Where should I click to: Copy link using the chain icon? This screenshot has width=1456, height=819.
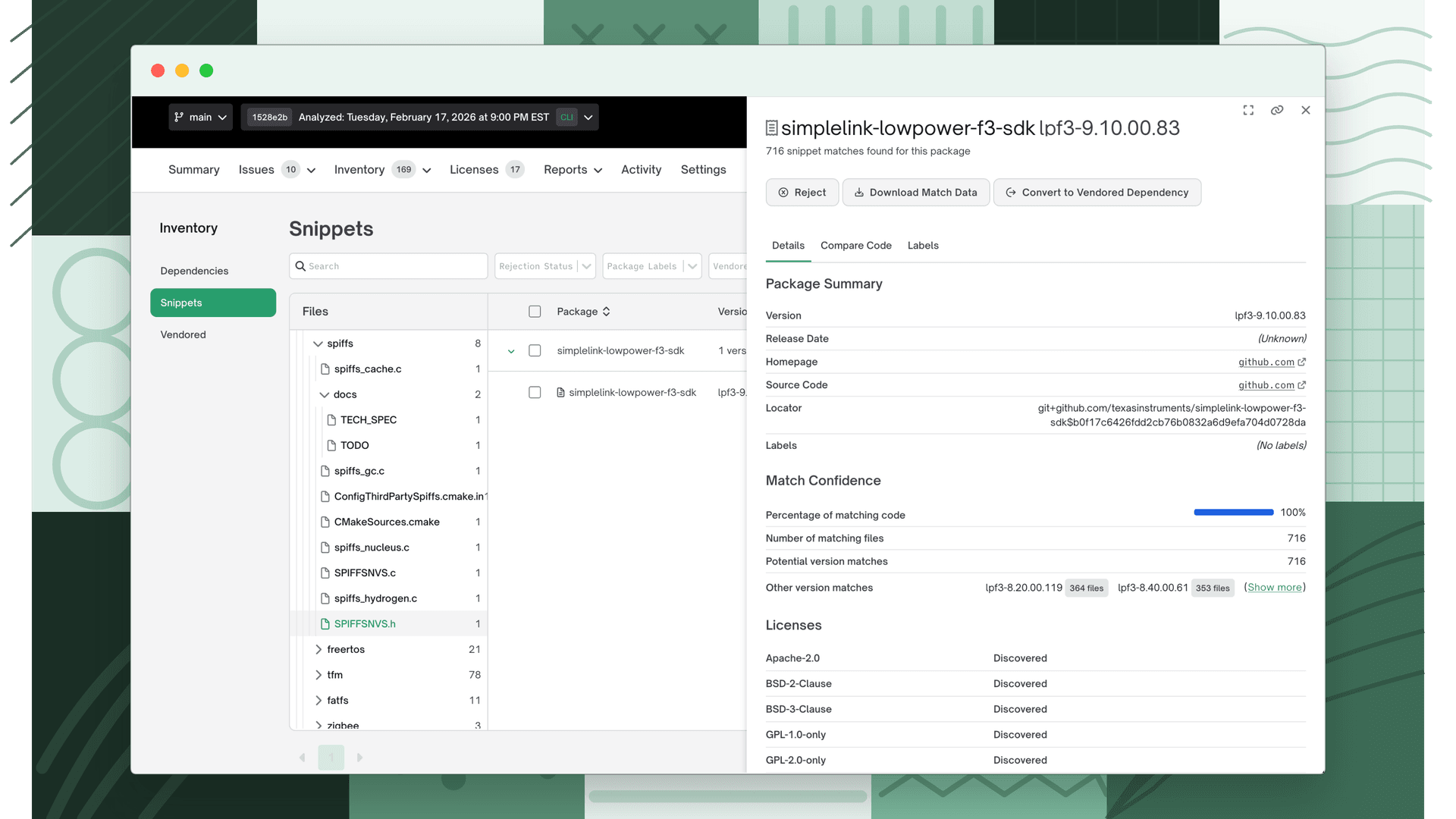tap(1277, 110)
